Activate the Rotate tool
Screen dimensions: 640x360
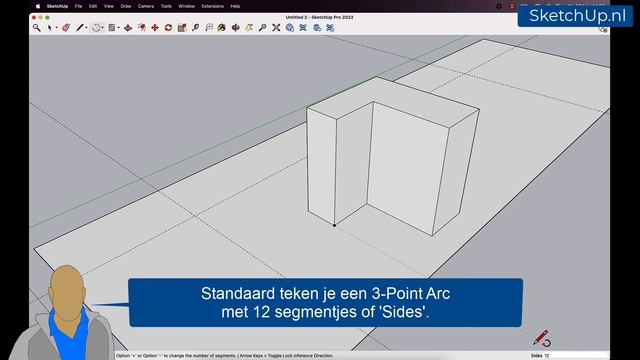[x=168, y=28]
